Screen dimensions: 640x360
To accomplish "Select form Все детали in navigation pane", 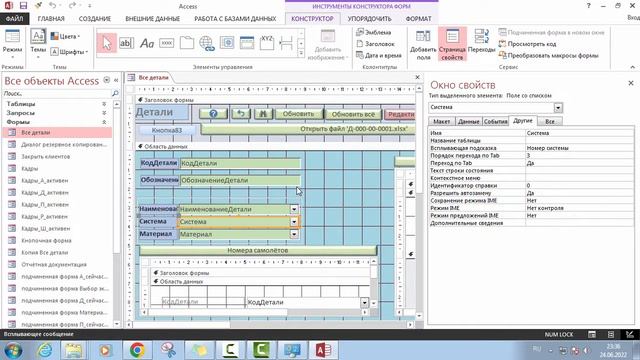I will click(57, 132).
